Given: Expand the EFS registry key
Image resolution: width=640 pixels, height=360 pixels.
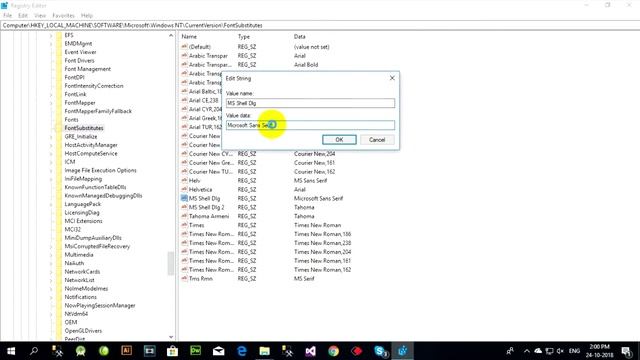Looking at the screenshot, I should pyautogui.click(x=51, y=36).
